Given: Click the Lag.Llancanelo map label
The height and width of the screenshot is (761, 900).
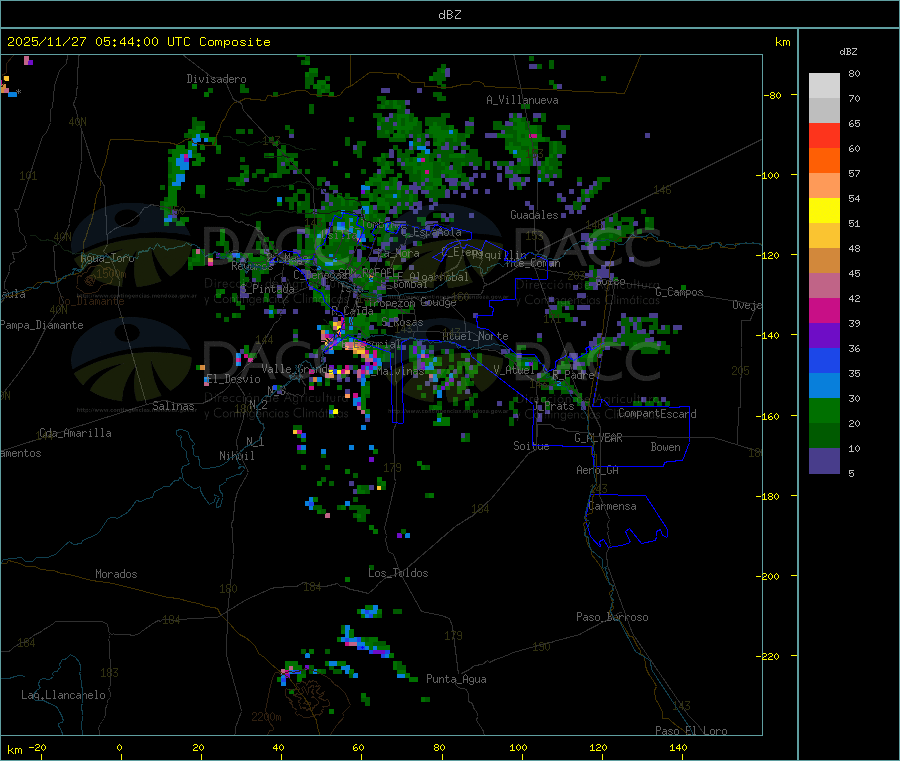Looking at the screenshot, I should (63, 695).
